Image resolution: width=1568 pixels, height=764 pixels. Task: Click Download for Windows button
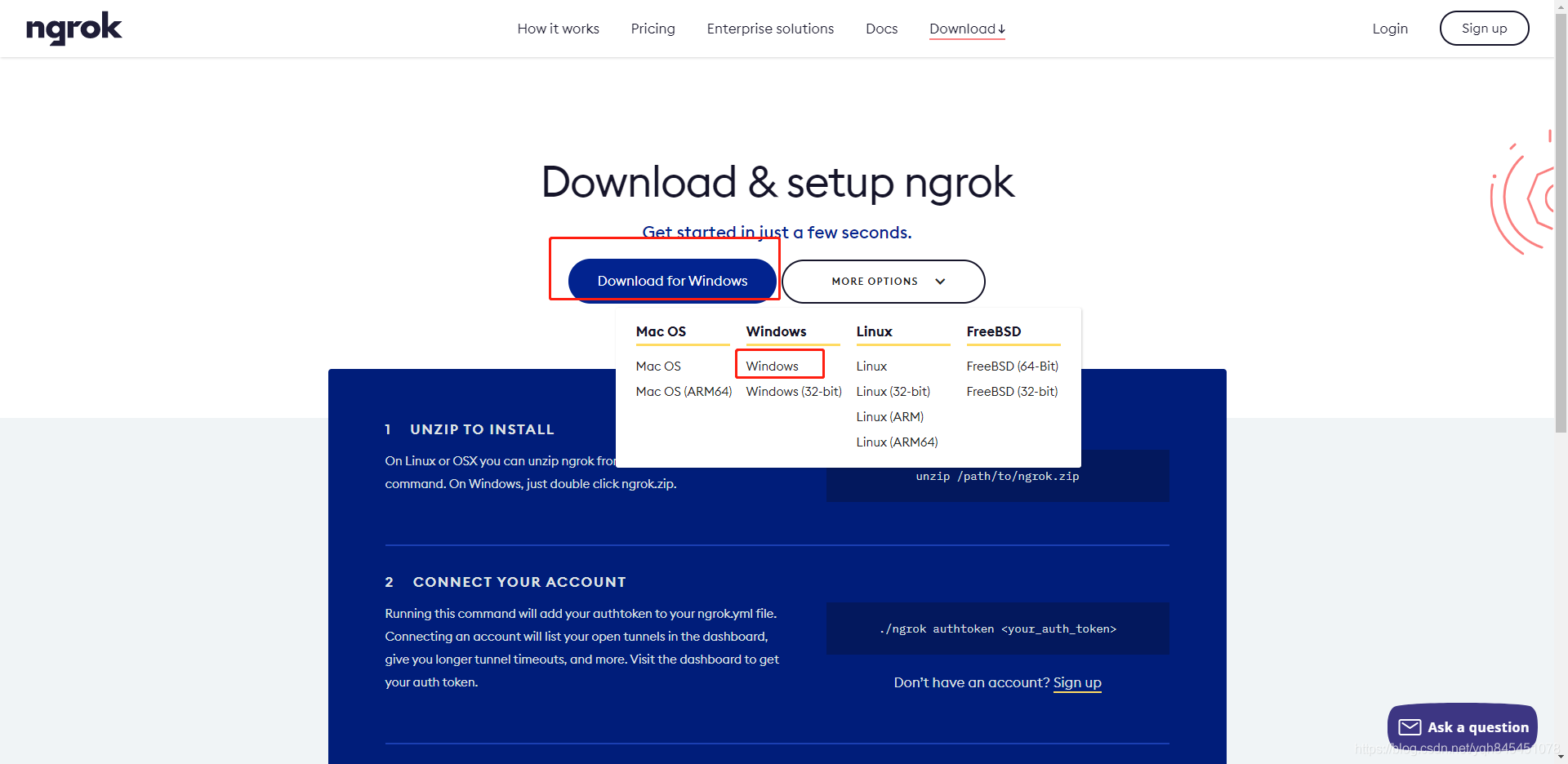click(x=672, y=281)
